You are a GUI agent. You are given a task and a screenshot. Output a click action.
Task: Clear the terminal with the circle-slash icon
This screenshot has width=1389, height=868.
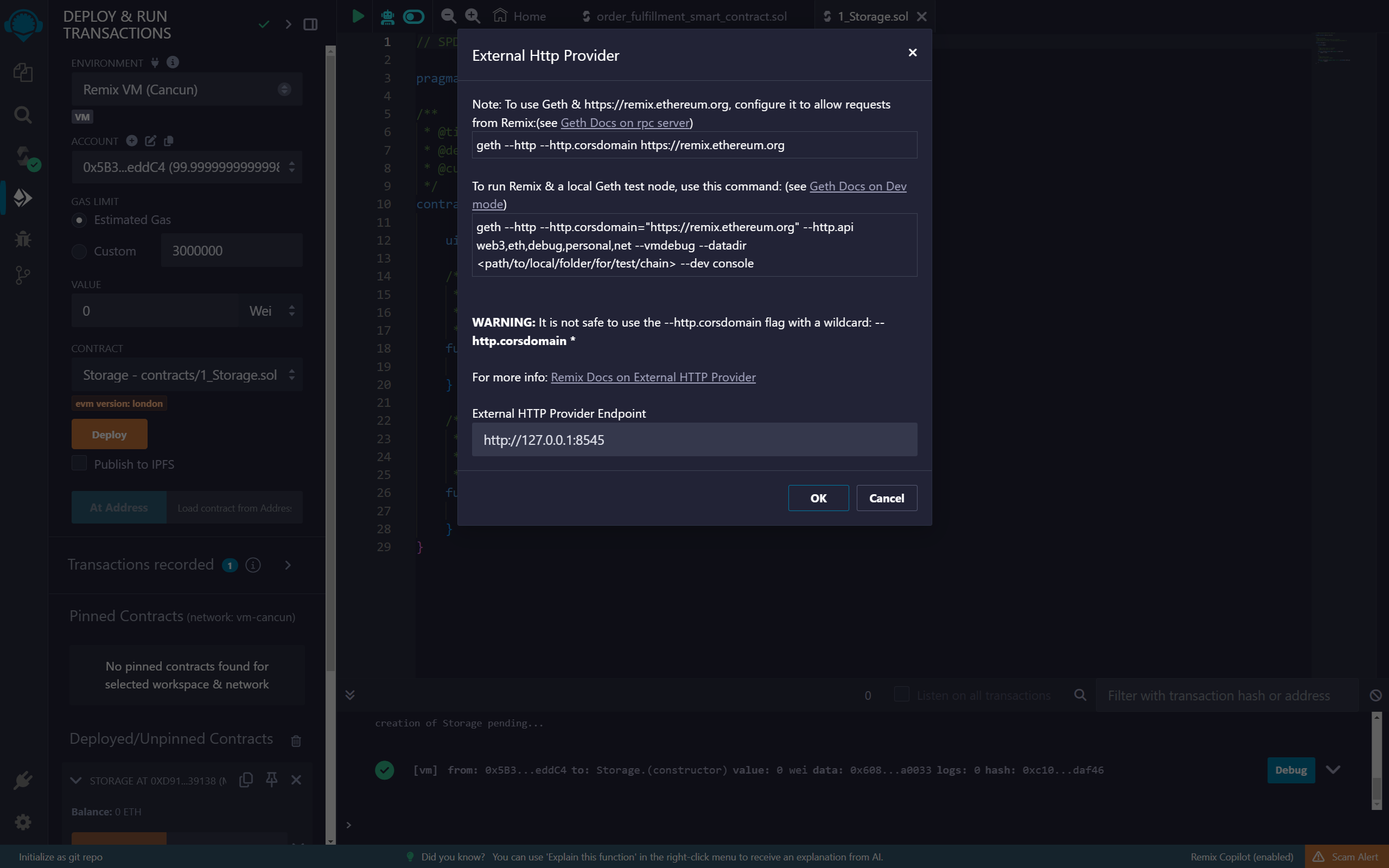tap(1376, 695)
